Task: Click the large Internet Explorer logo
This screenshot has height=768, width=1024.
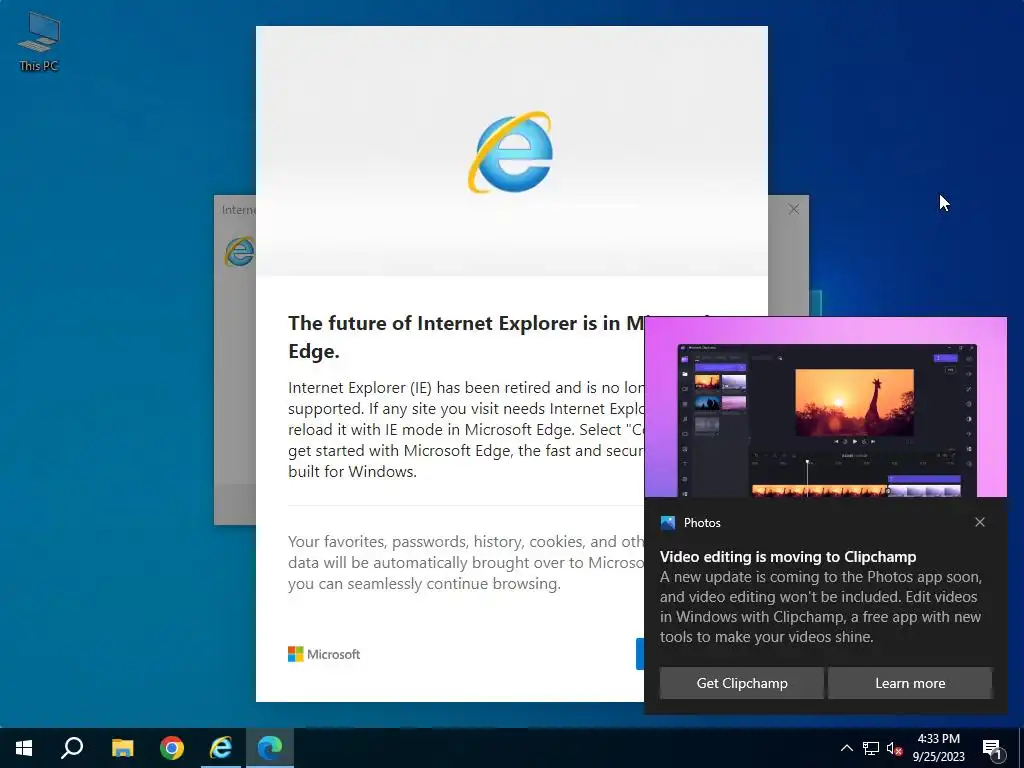Action: pos(511,152)
